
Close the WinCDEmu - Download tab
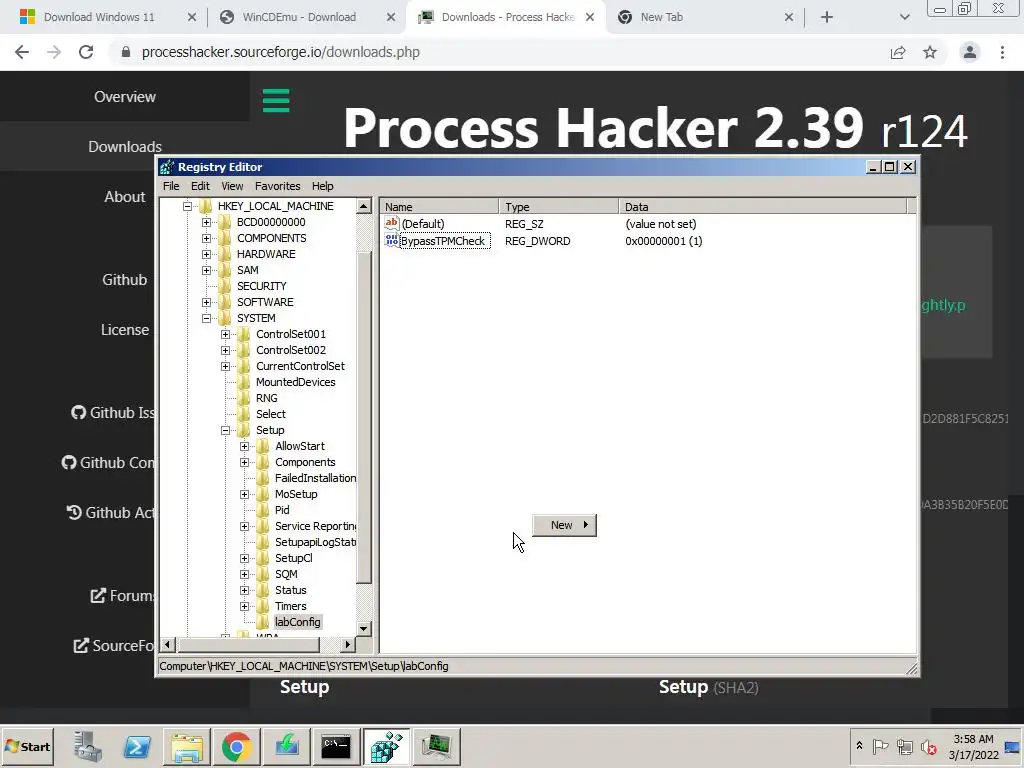coord(391,17)
